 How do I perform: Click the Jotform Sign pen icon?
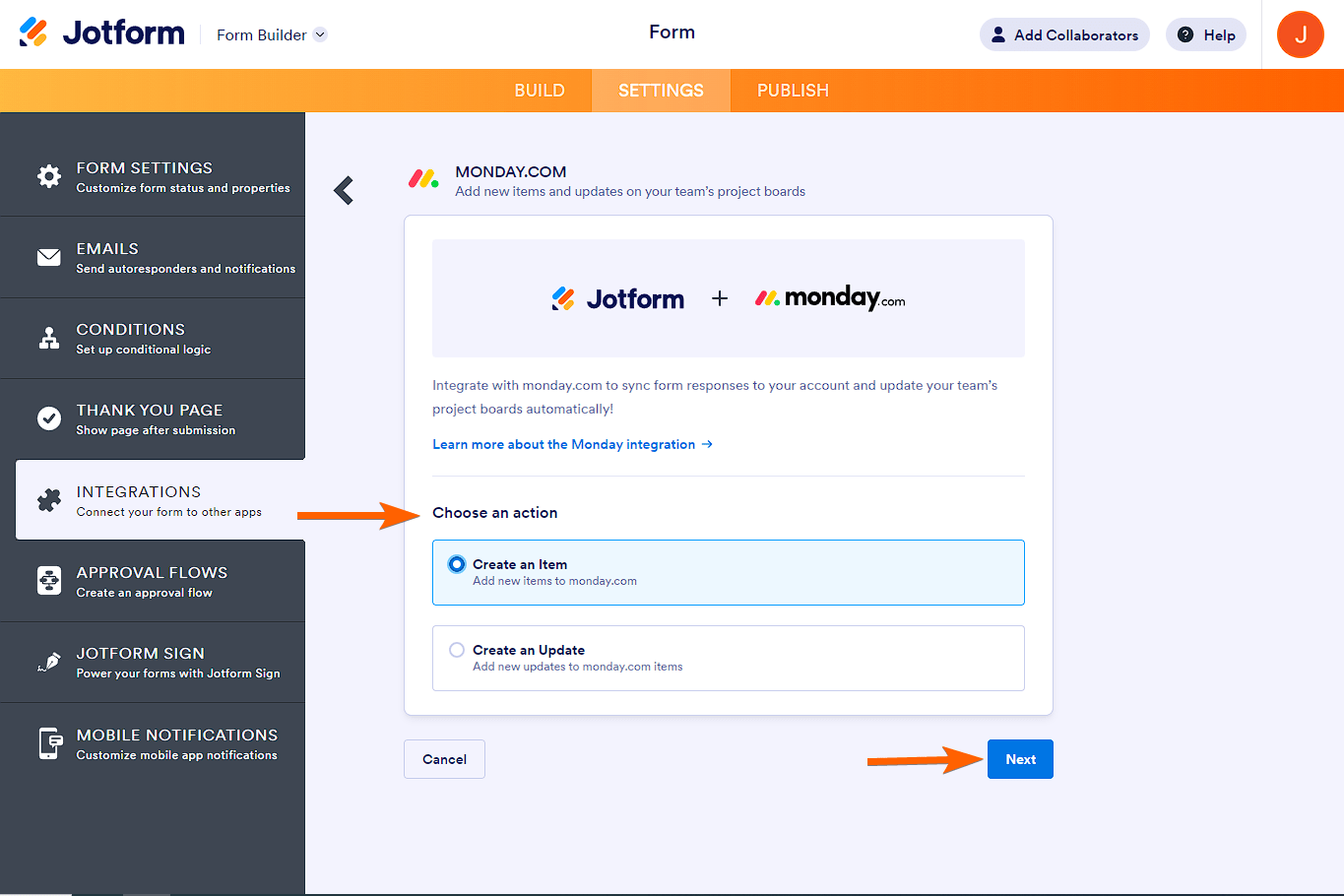[48, 661]
